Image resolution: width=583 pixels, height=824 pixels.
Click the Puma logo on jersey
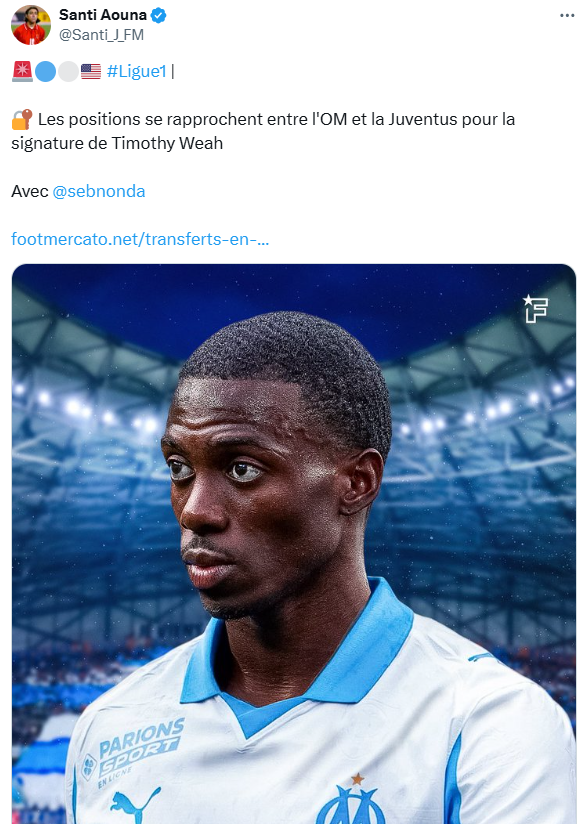tap(135, 805)
